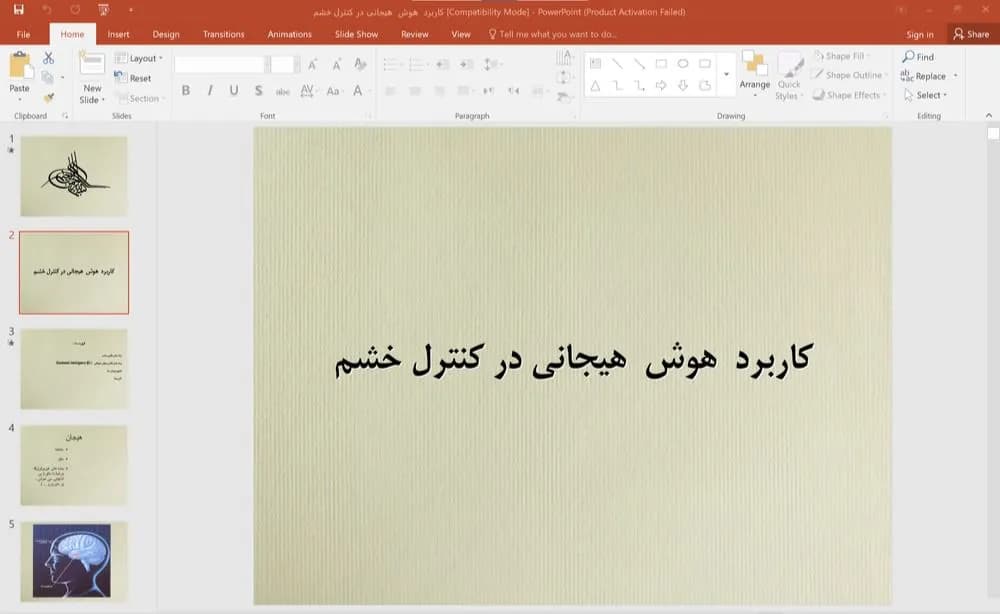This screenshot has height=614, width=1000.
Task: Click the Undo arrow in the quick access toolbar
Action: click(x=47, y=10)
